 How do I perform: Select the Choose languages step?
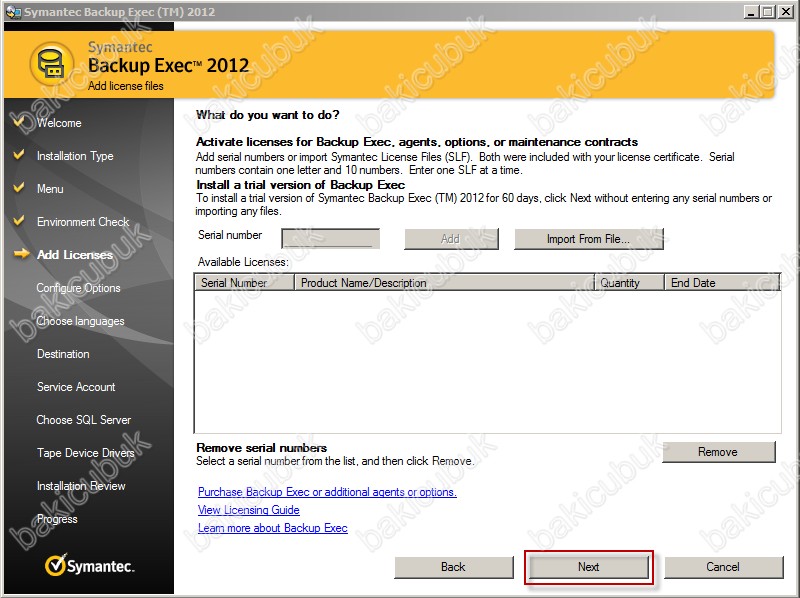81,321
